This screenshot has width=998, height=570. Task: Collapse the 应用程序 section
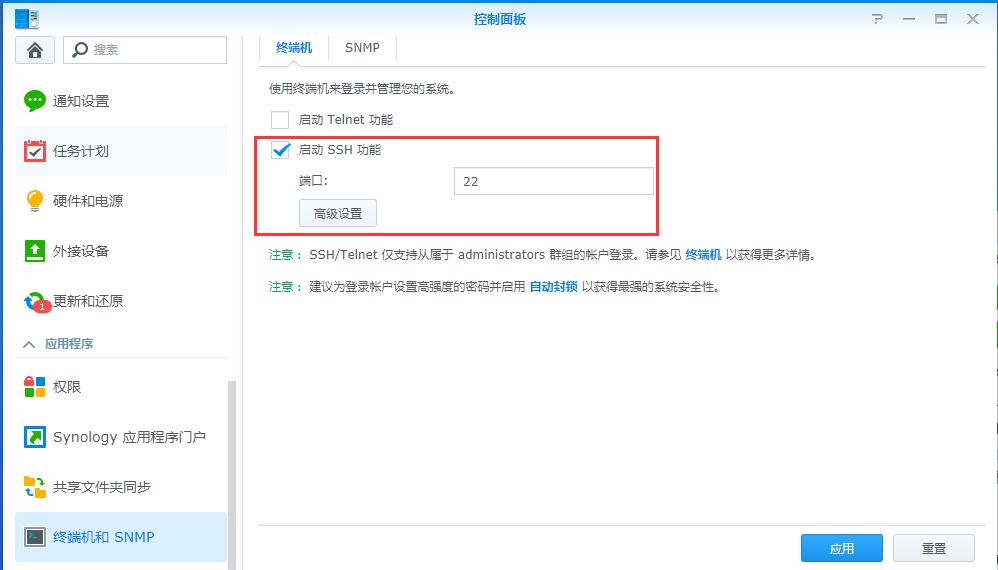[x=26, y=344]
